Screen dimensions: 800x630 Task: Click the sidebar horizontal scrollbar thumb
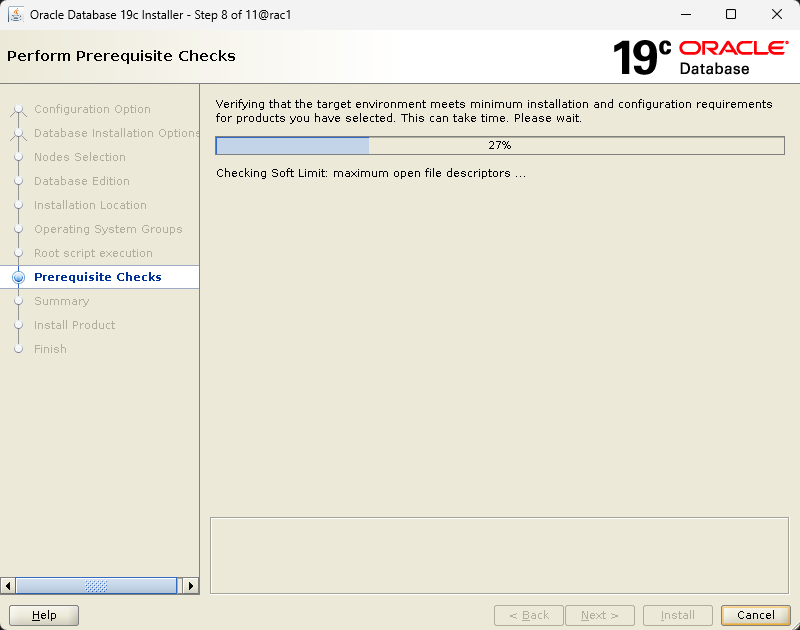(x=96, y=586)
